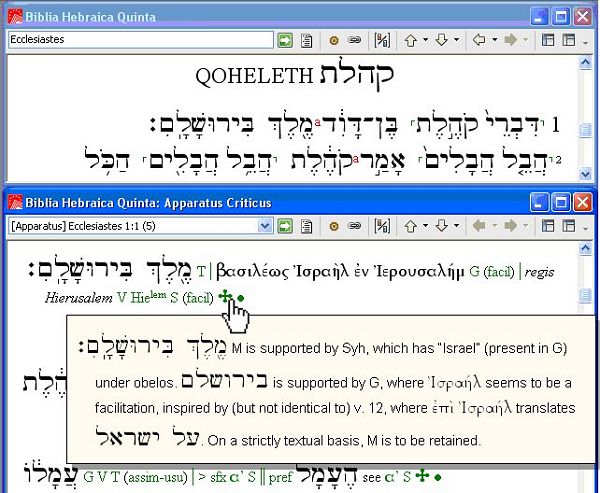Click the first panel layout icon in Apparatus window

548,226
